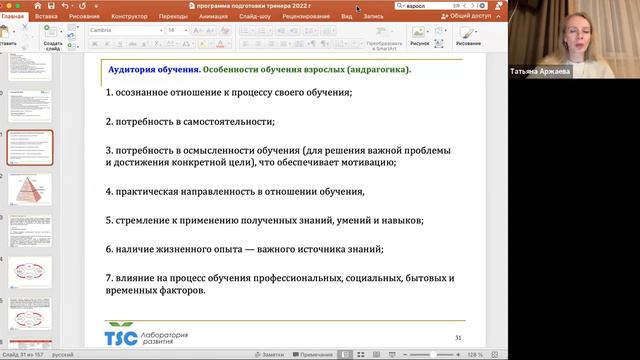Switch to the Конструктор tab

129,16
